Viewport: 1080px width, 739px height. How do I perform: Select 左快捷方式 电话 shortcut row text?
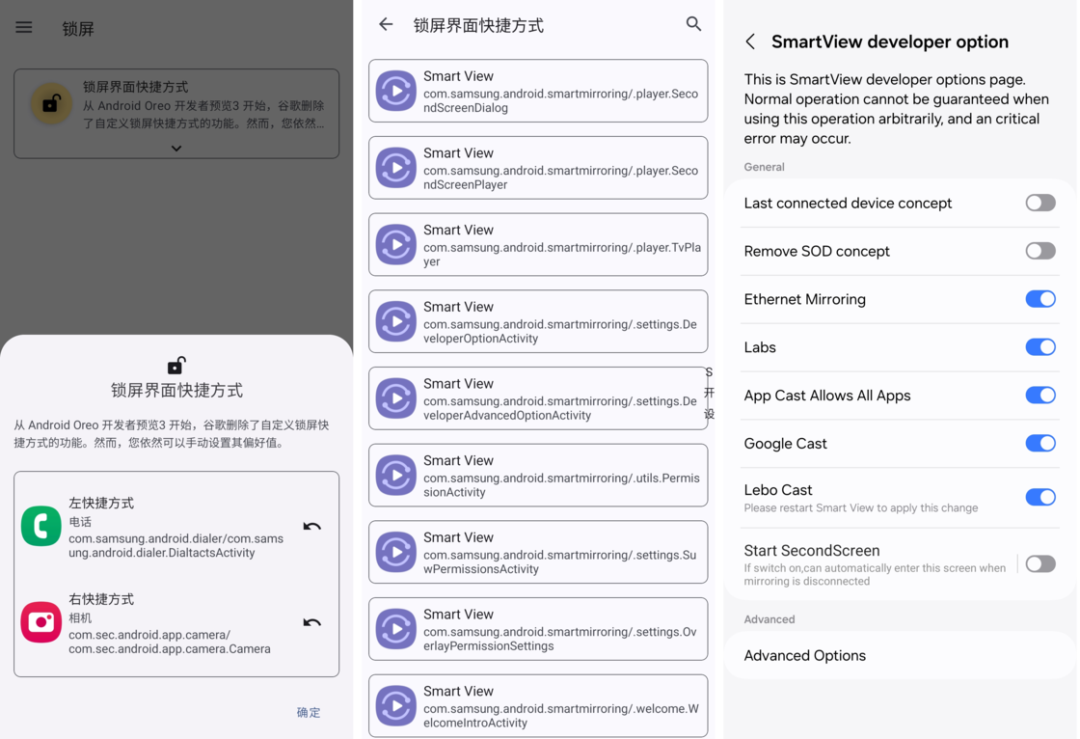176,527
